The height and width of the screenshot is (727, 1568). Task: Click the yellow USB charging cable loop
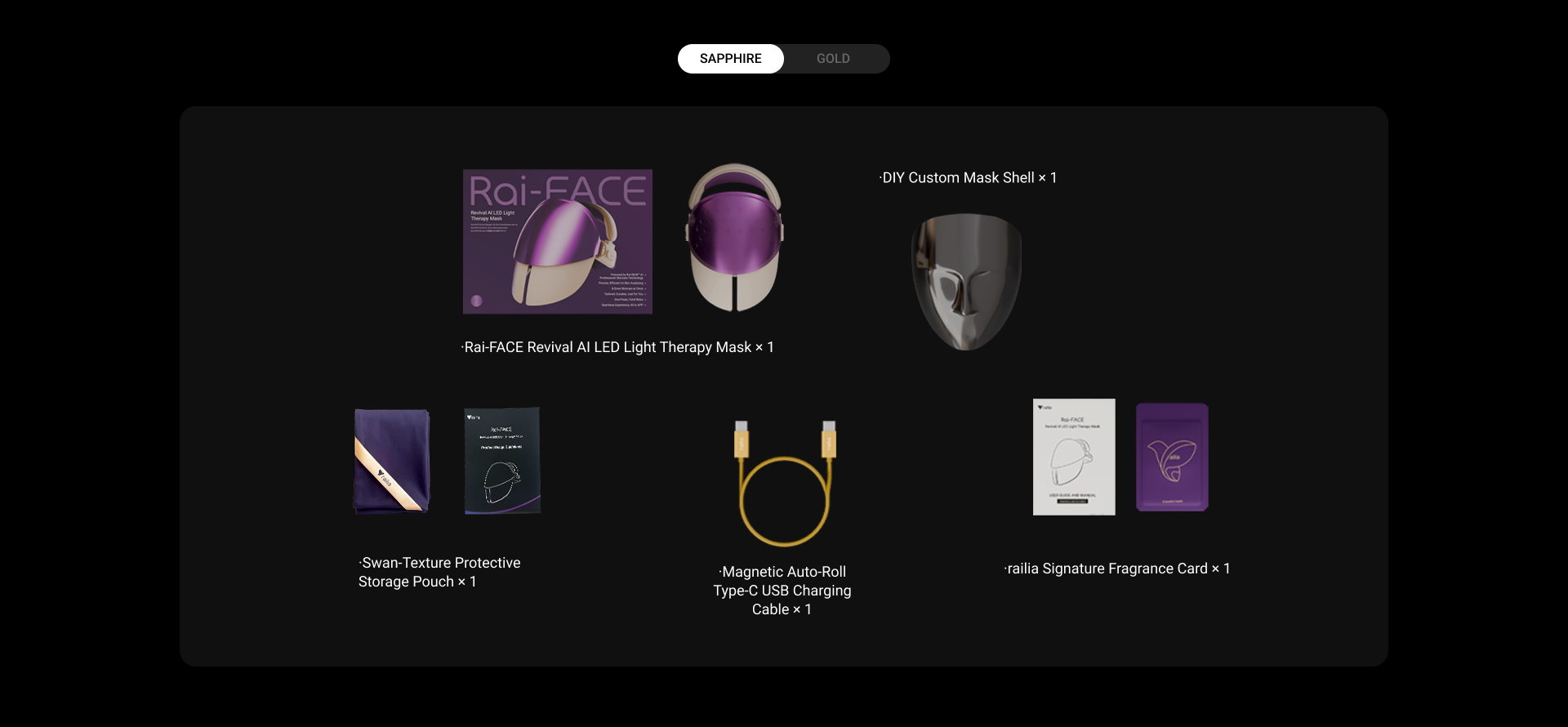(x=784, y=502)
